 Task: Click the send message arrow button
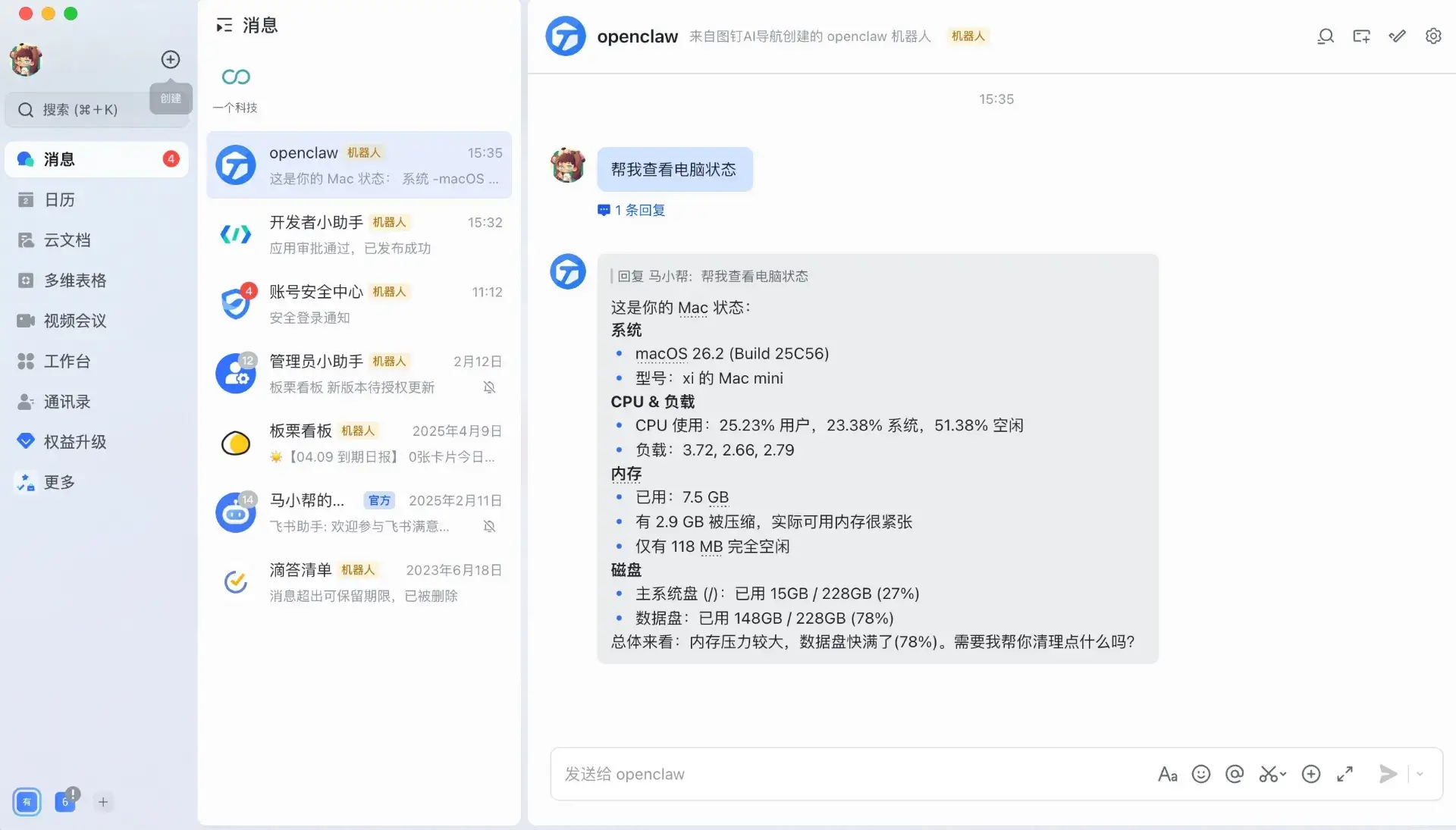(x=1387, y=774)
